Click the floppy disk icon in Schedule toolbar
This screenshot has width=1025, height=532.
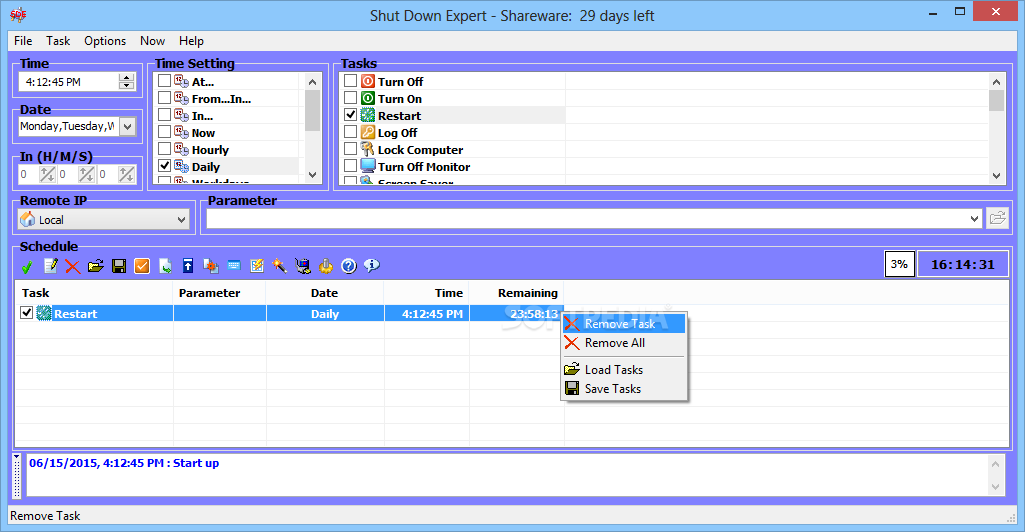point(119,266)
